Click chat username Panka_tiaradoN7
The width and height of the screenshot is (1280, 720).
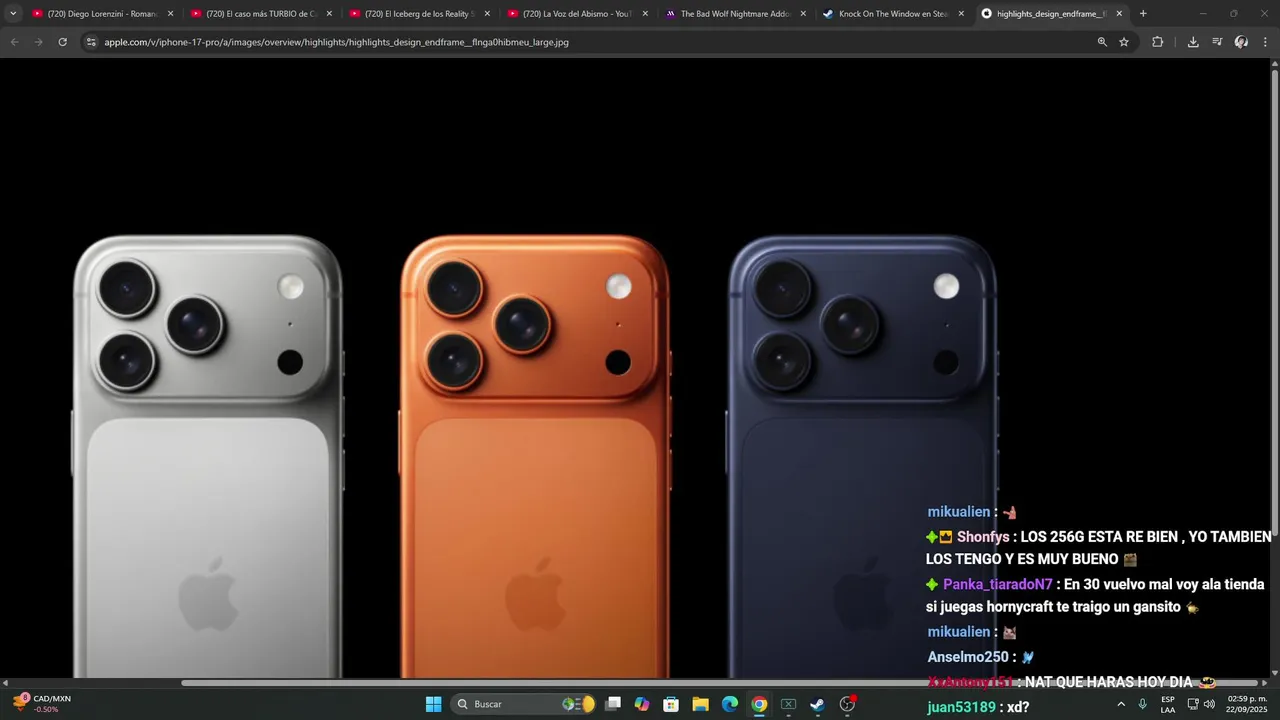(998, 584)
